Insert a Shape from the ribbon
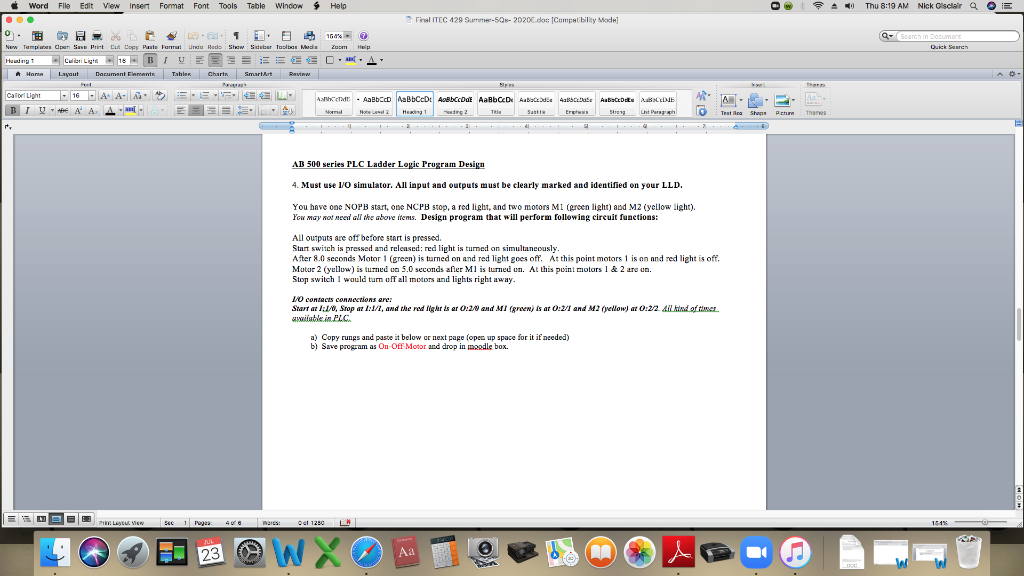1024x576 pixels. 756,100
